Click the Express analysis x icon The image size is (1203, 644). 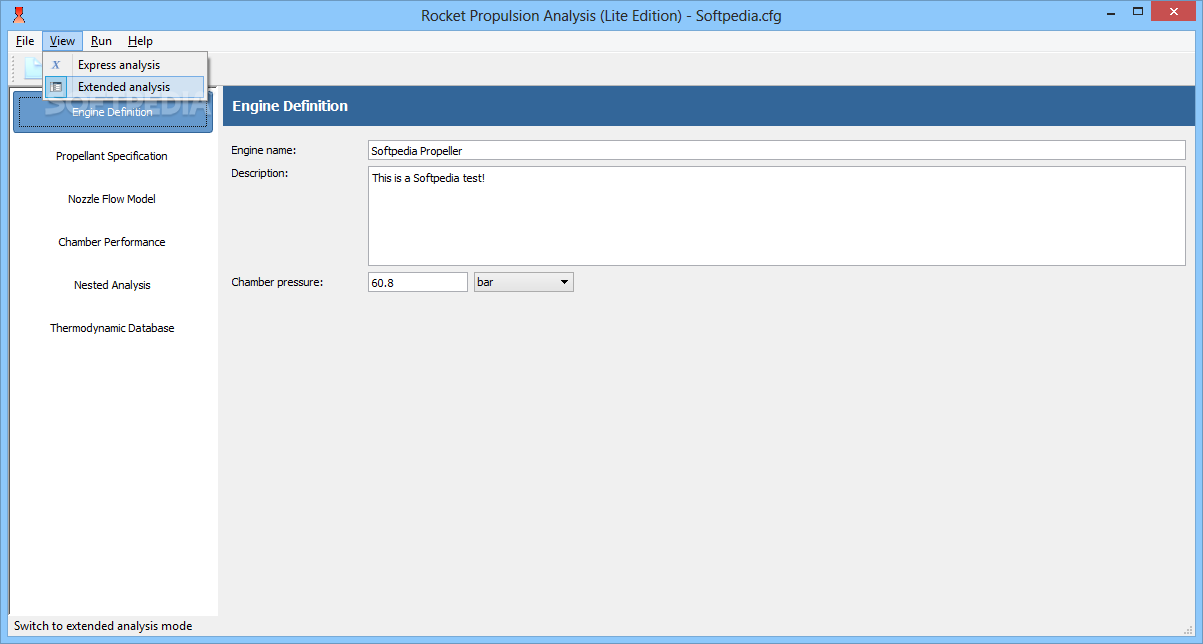pos(56,65)
